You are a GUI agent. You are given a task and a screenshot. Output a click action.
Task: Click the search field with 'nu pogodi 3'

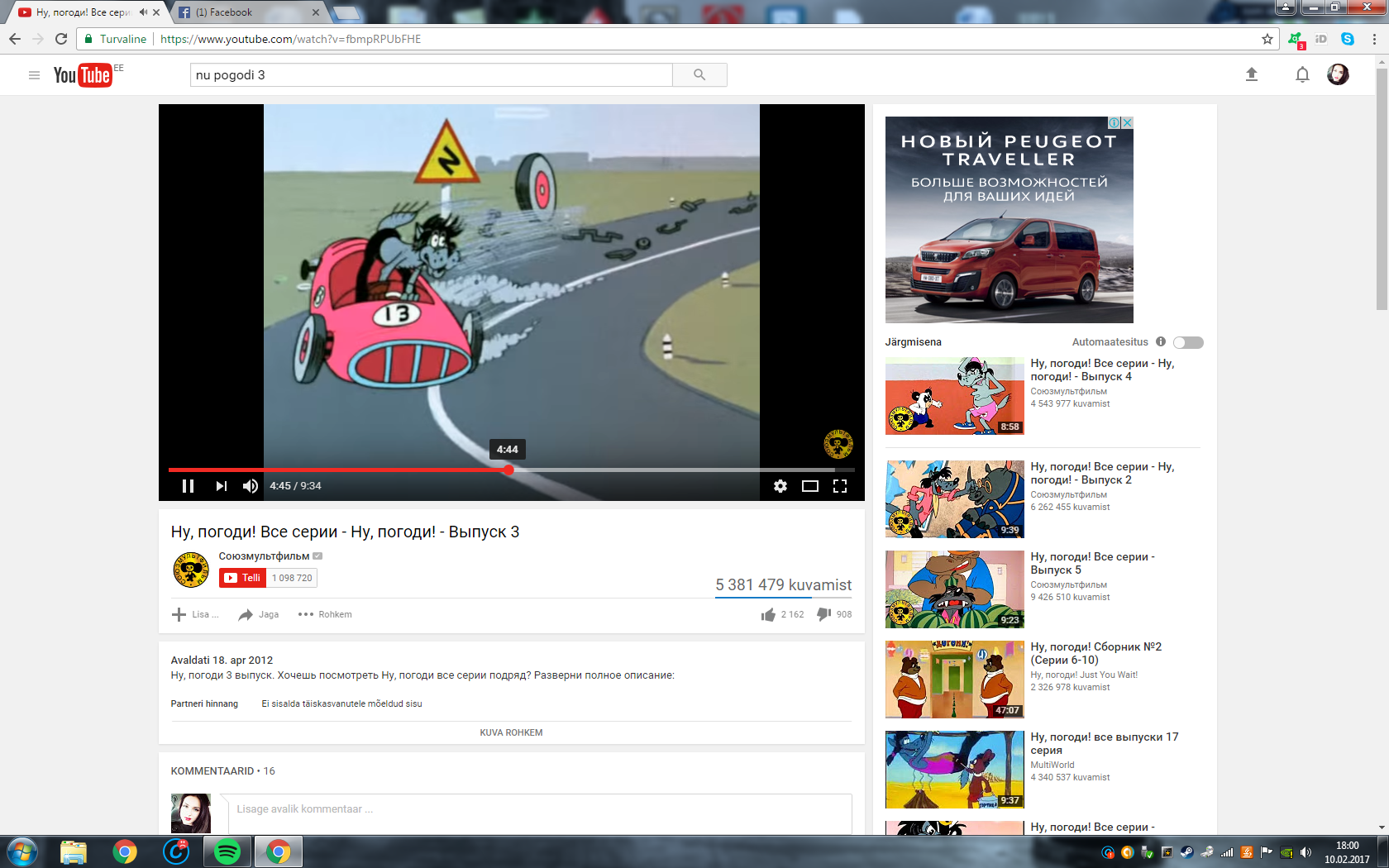coord(431,75)
